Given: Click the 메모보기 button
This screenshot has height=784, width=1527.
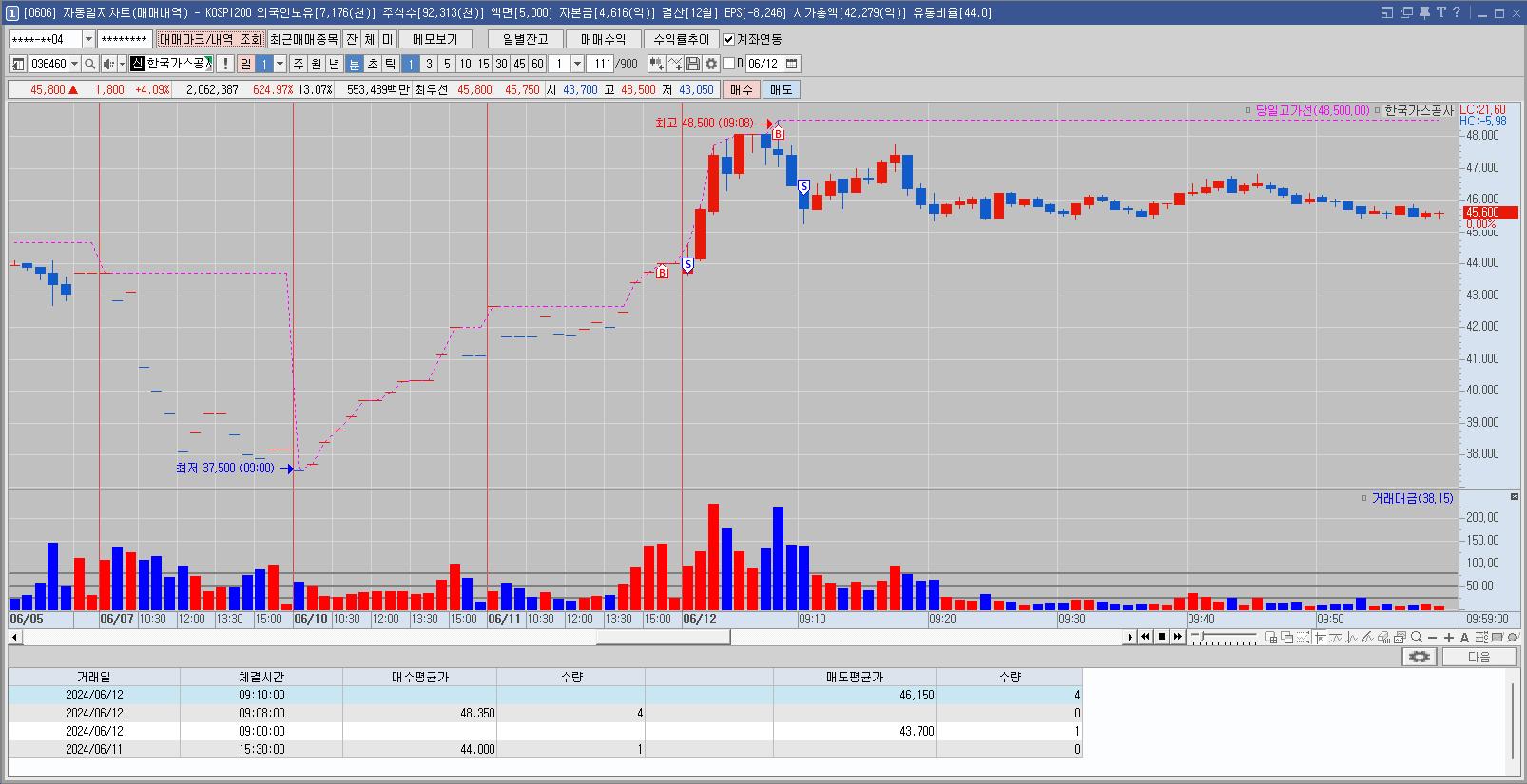Looking at the screenshot, I should pos(436,39).
